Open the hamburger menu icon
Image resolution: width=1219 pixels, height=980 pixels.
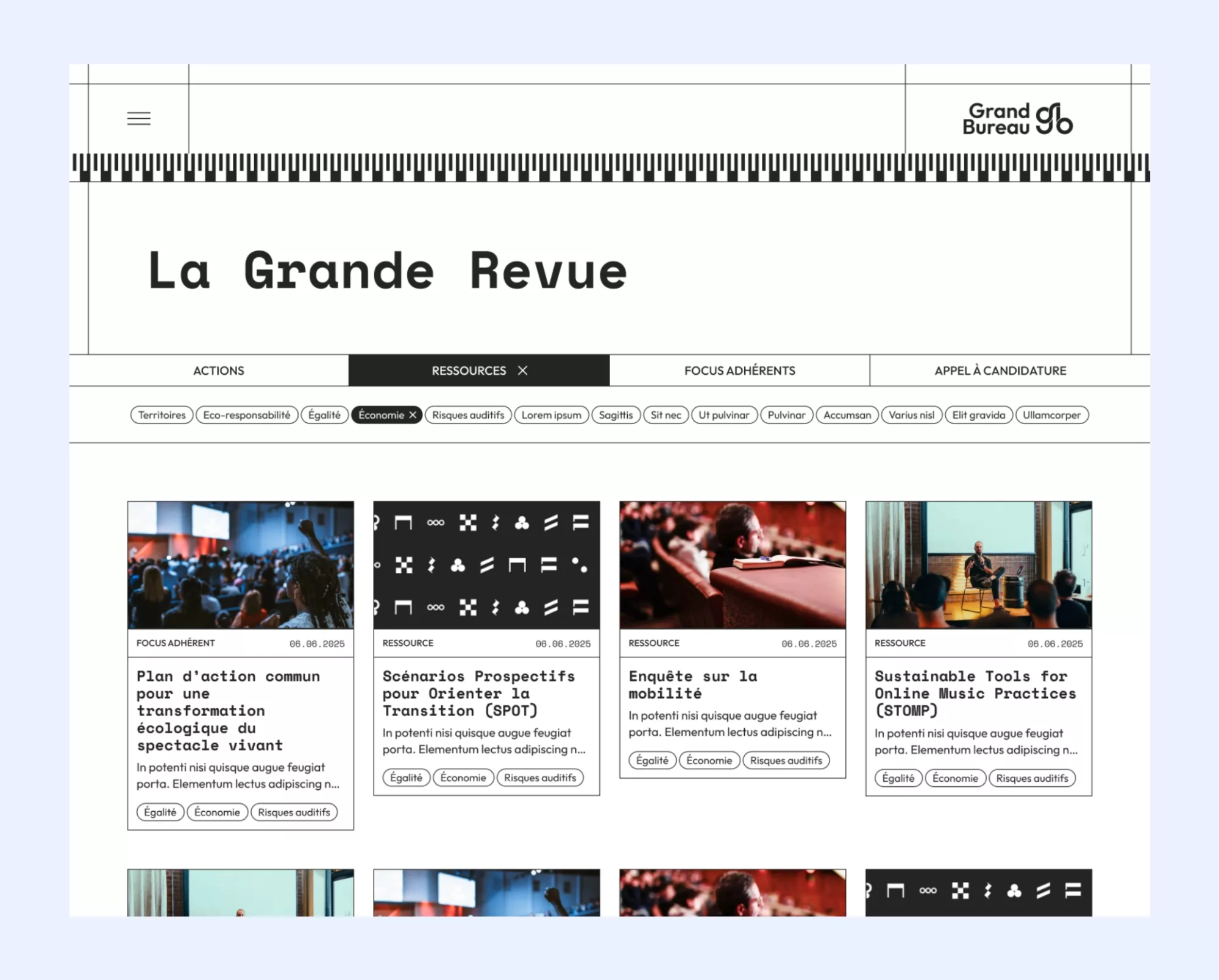(x=138, y=118)
